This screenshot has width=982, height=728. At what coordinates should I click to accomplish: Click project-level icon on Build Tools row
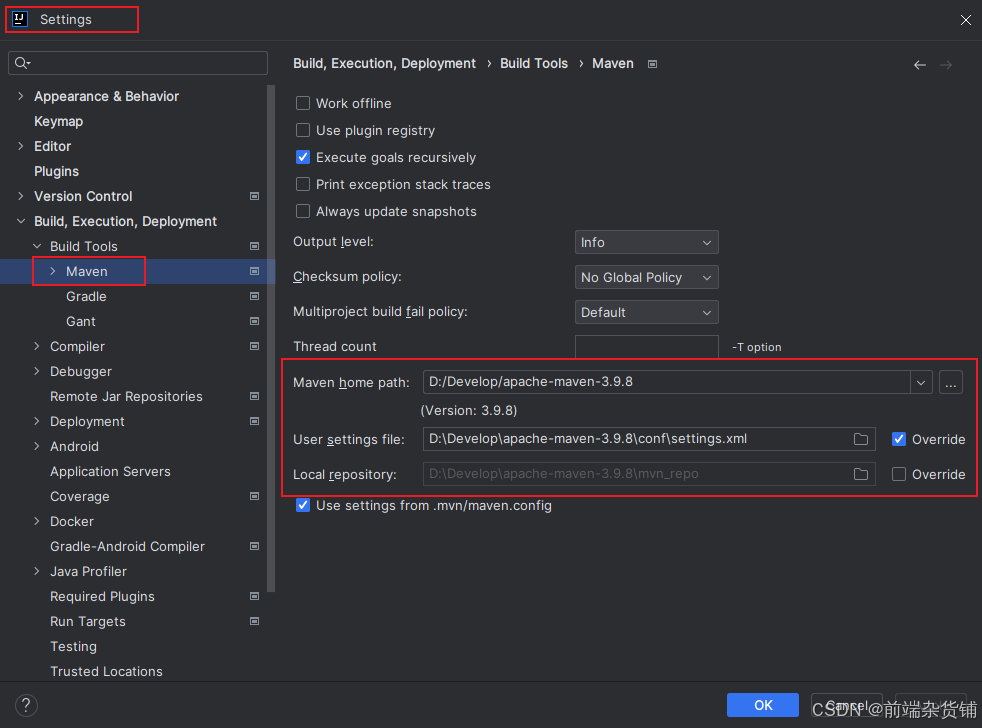[254, 246]
